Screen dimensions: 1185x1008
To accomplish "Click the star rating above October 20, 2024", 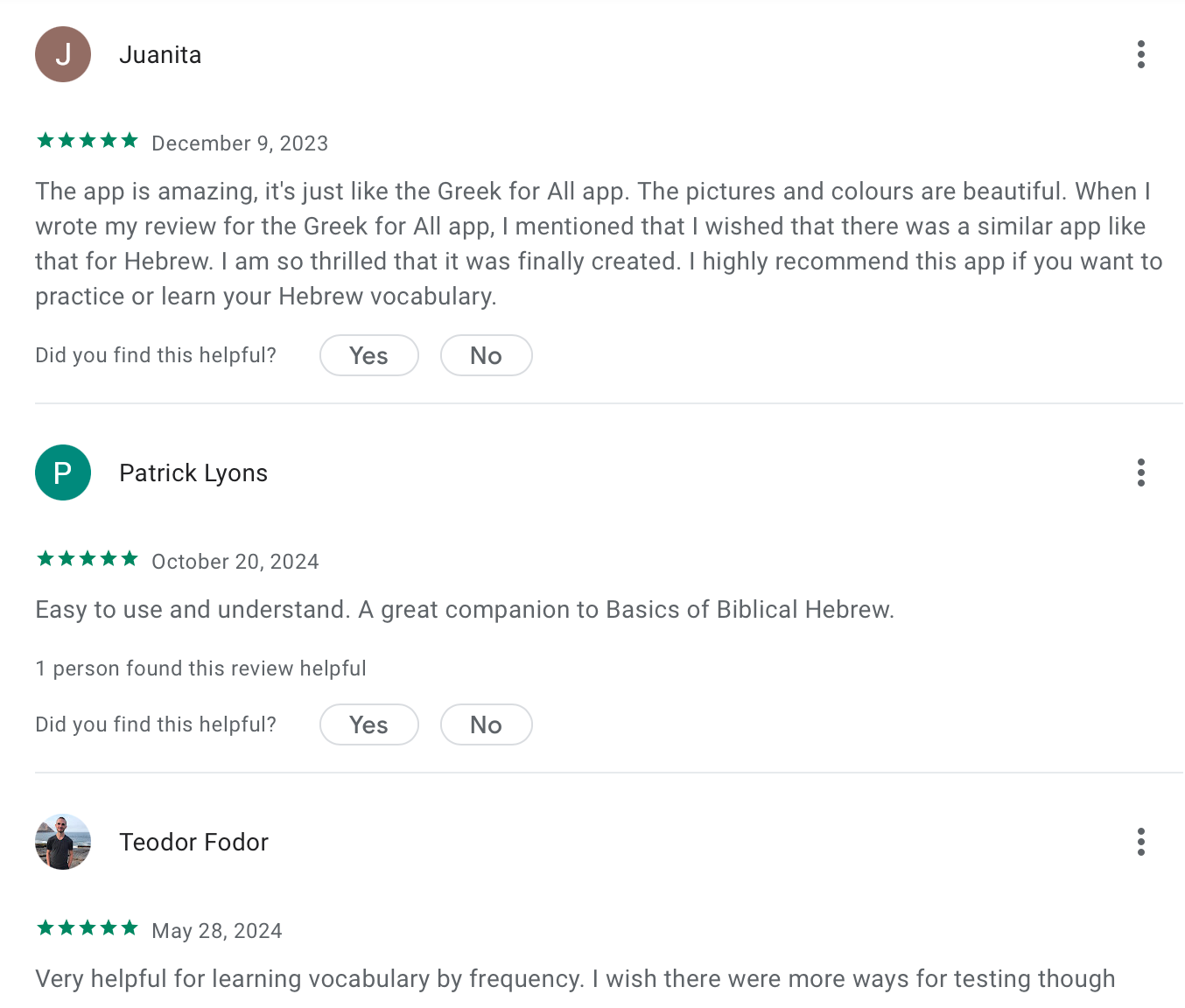I will tap(88, 559).
